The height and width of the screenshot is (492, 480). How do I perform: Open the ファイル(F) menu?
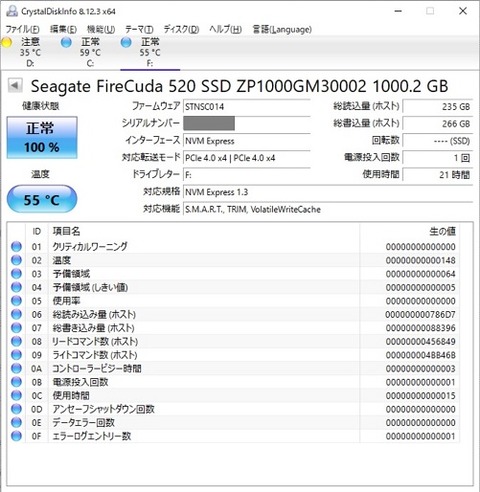point(22,29)
